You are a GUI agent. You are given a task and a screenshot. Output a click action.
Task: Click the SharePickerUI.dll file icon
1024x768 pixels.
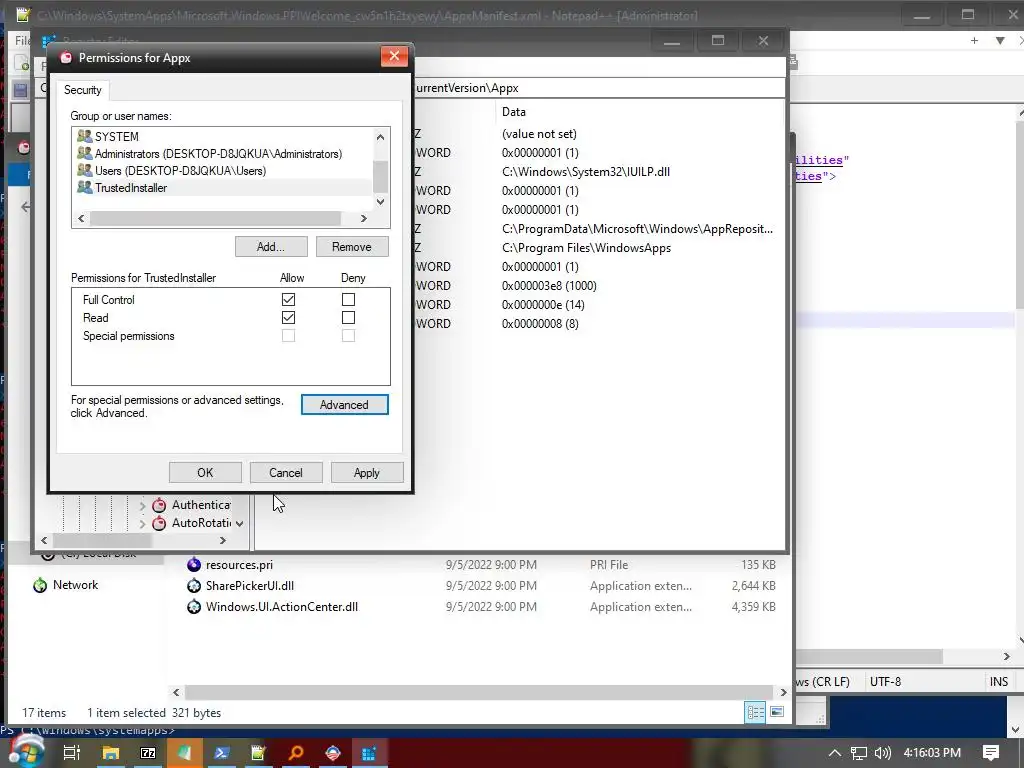(193, 586)
